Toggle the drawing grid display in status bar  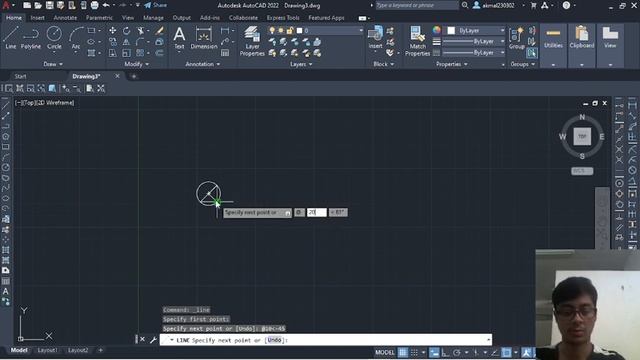(x=403, y=352)
